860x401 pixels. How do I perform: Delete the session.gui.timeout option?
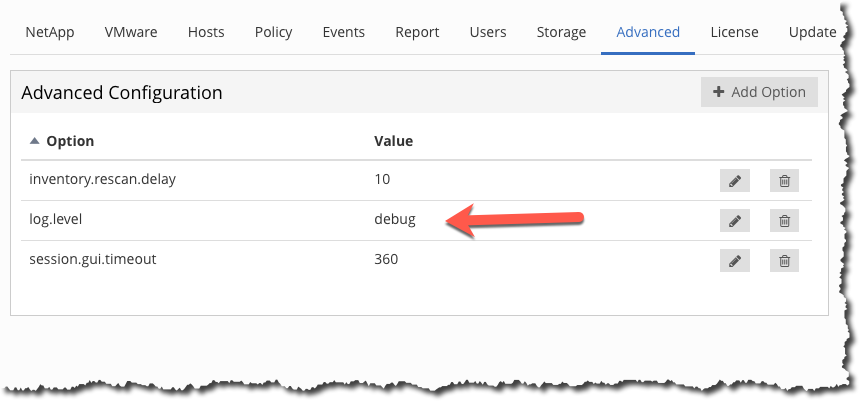pos(784,260)
